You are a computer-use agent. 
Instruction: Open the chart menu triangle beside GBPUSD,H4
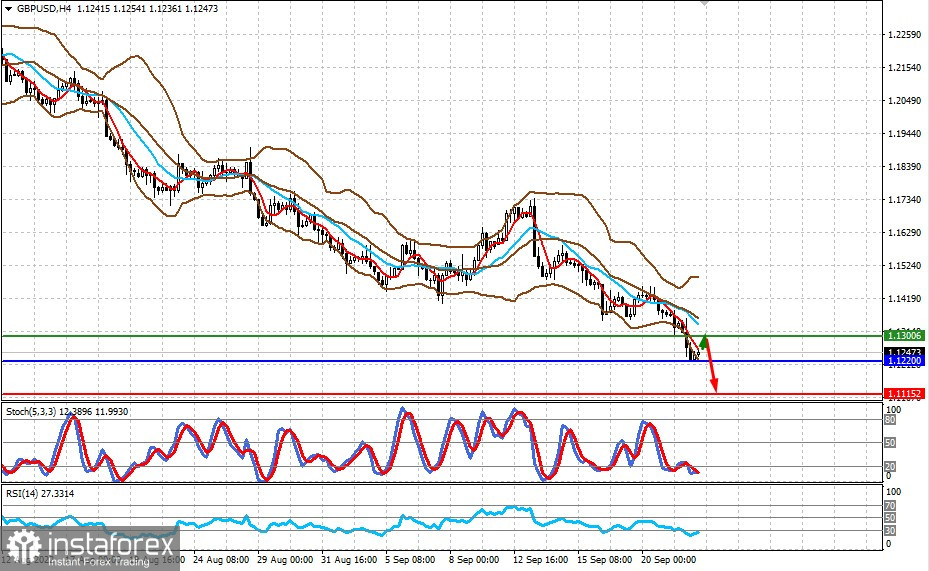coord(8,9)
